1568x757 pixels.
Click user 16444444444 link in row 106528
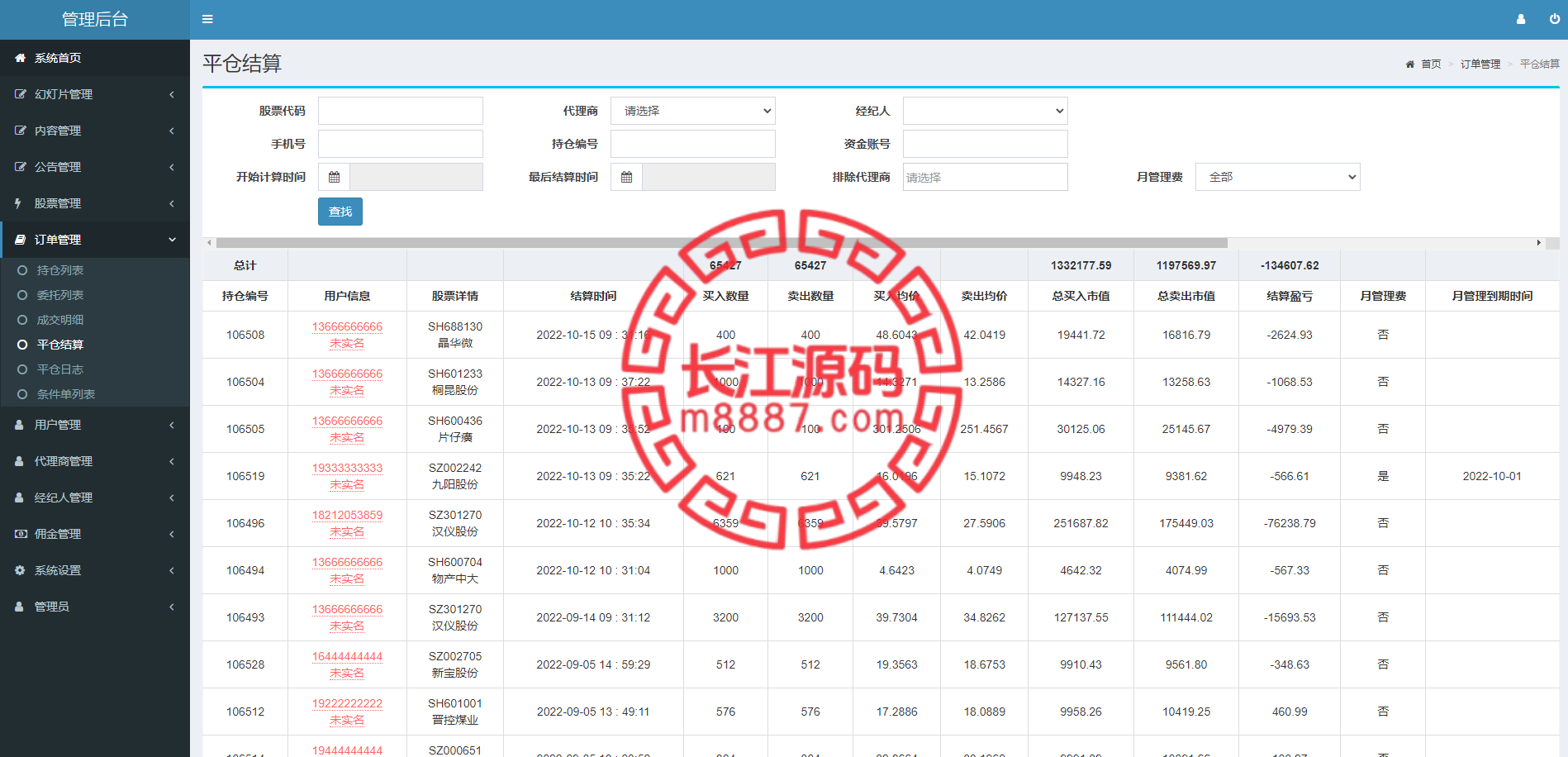(x=347, y=656)
